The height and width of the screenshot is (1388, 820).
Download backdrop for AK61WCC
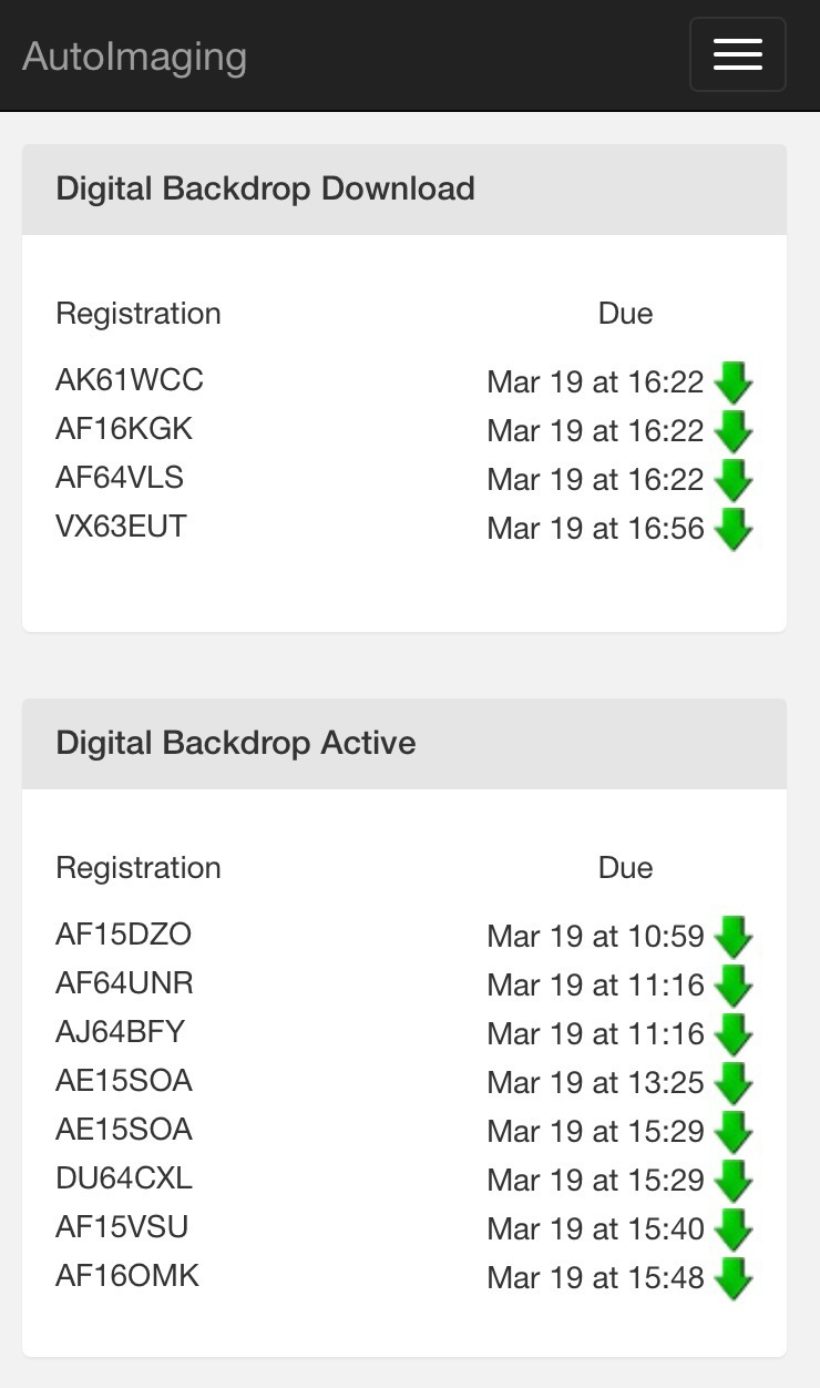coord(734,382)
